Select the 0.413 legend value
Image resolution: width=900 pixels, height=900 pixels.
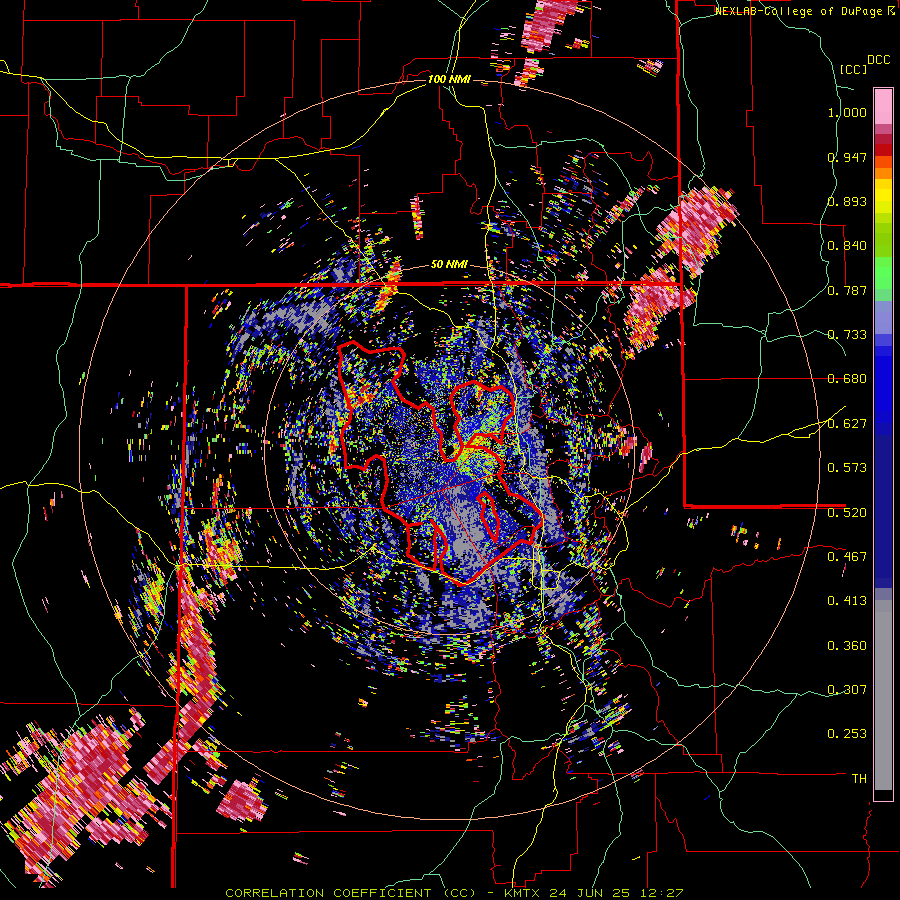coord(847,601)
